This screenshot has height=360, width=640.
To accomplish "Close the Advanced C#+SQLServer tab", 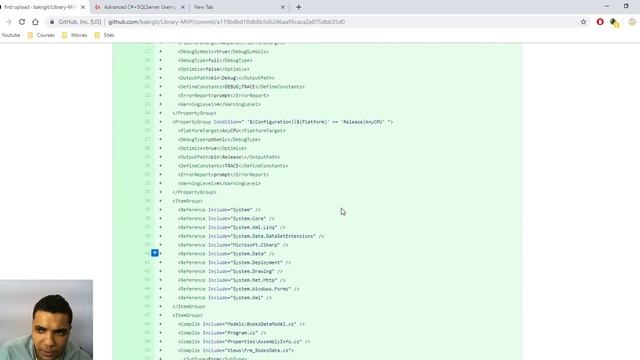I will [182, 7].
